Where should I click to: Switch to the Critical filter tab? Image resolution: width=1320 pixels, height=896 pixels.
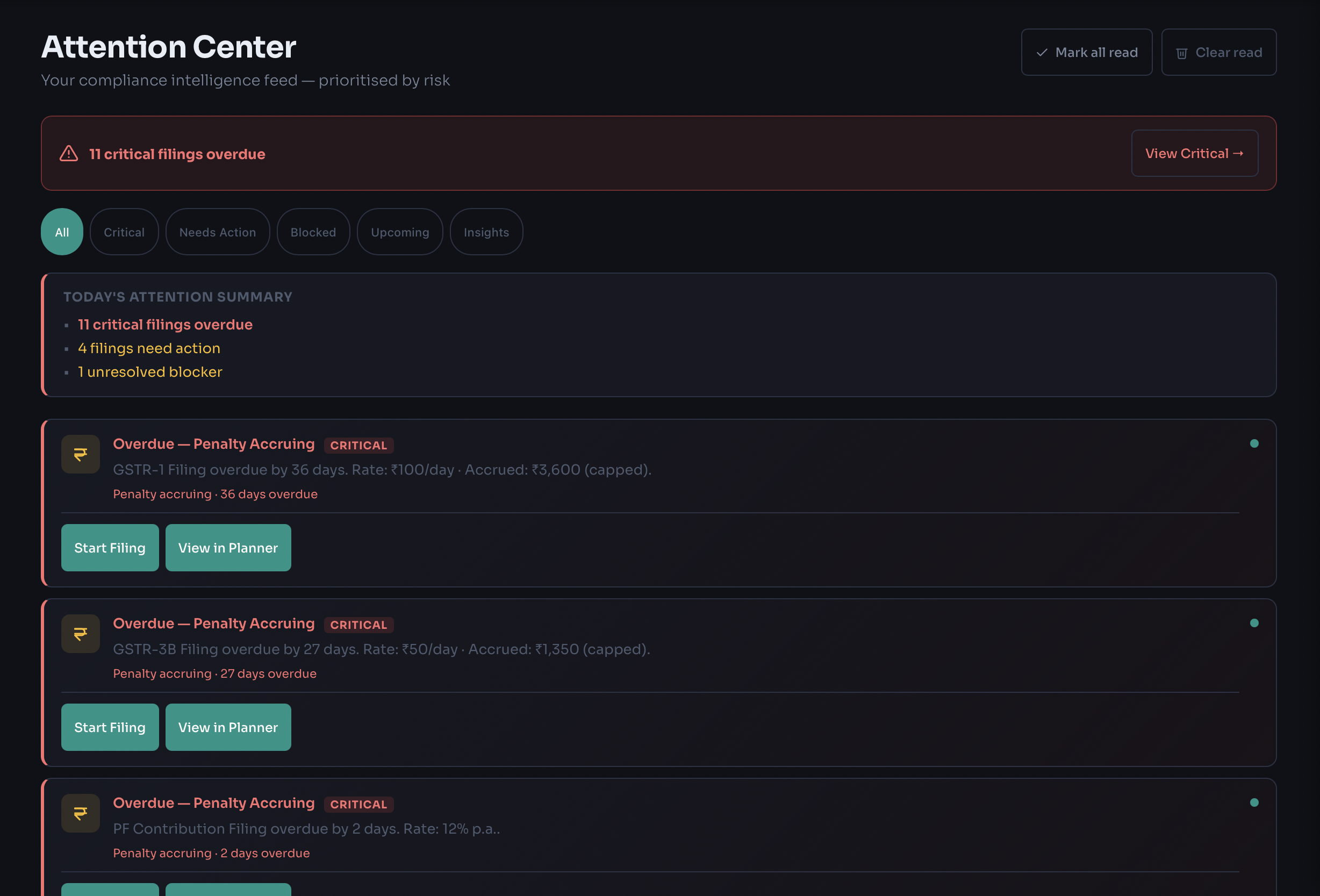tap(124, 232)
